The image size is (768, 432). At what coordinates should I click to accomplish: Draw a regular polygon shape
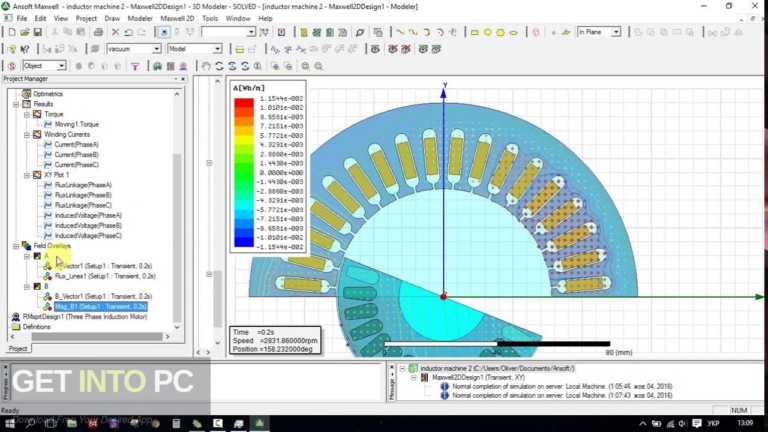pyautogui.click(x=500, y=32)
